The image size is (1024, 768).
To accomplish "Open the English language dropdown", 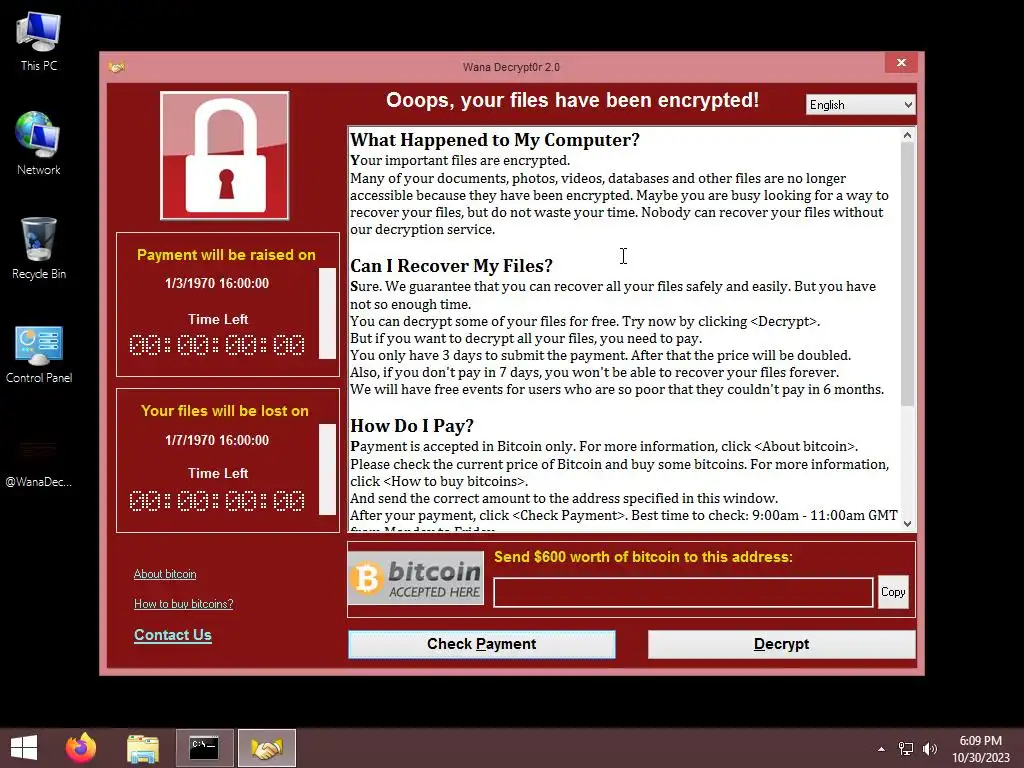I will pyautogui.click(x=860, y=105).
